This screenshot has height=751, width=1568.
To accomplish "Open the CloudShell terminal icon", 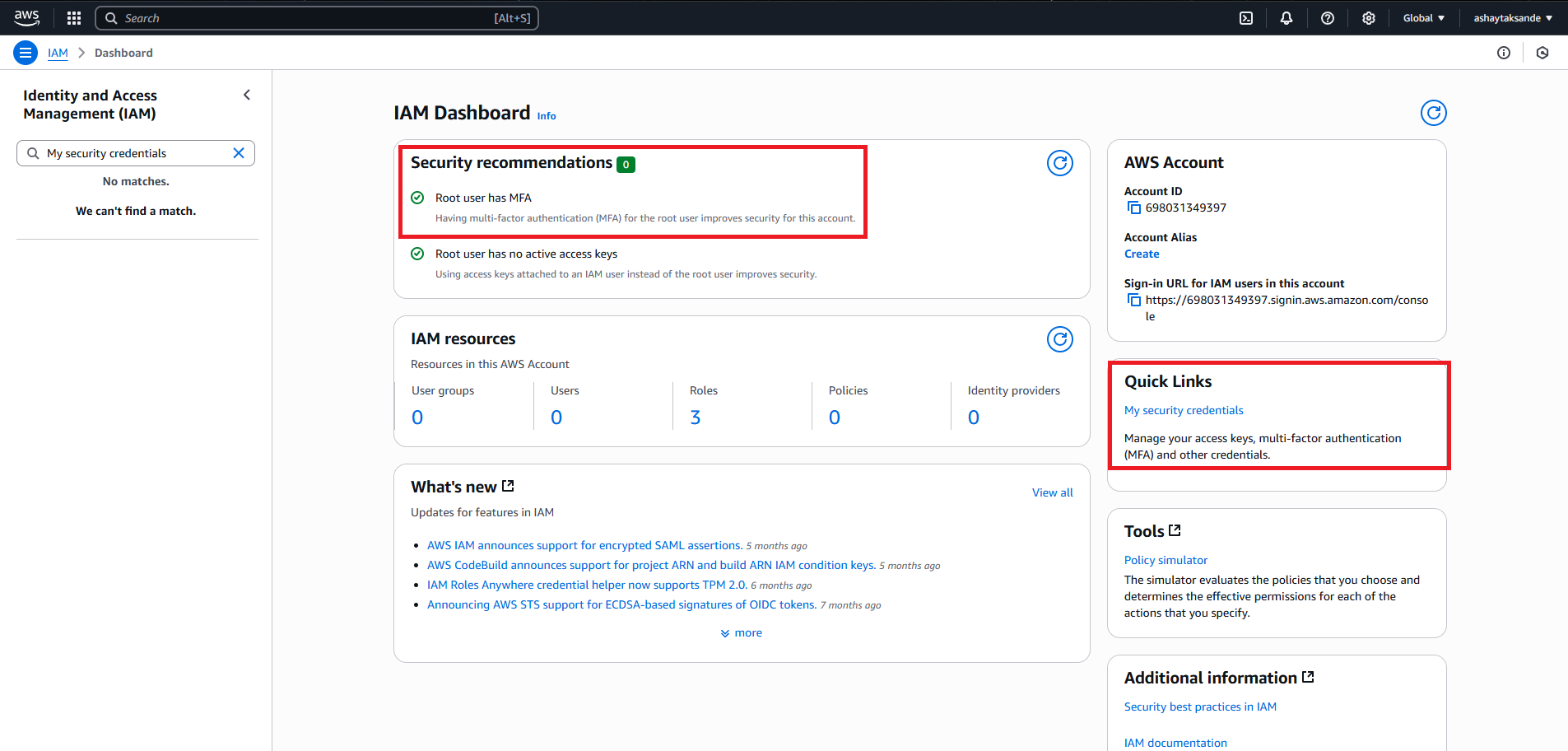I will (x=1246, y=18).
